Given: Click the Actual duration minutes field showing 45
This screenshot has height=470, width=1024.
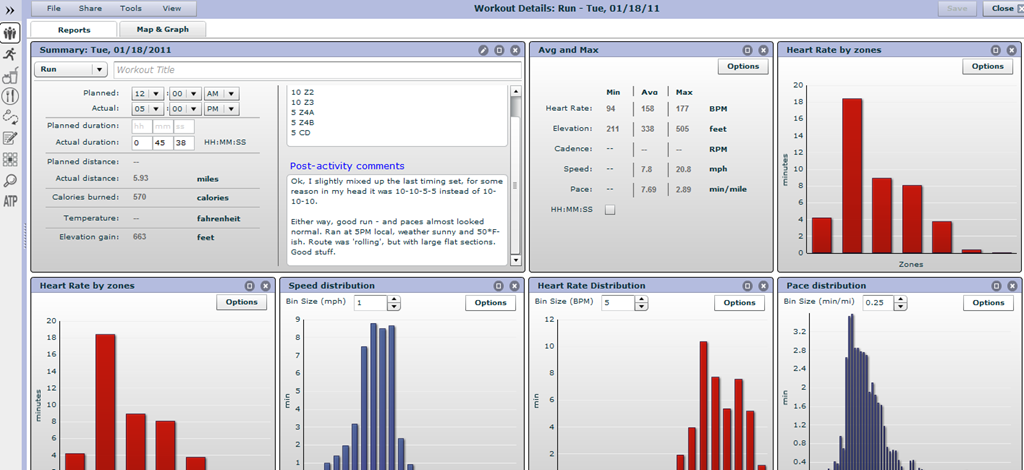Looking at the screenshot, I should [163, 142].
